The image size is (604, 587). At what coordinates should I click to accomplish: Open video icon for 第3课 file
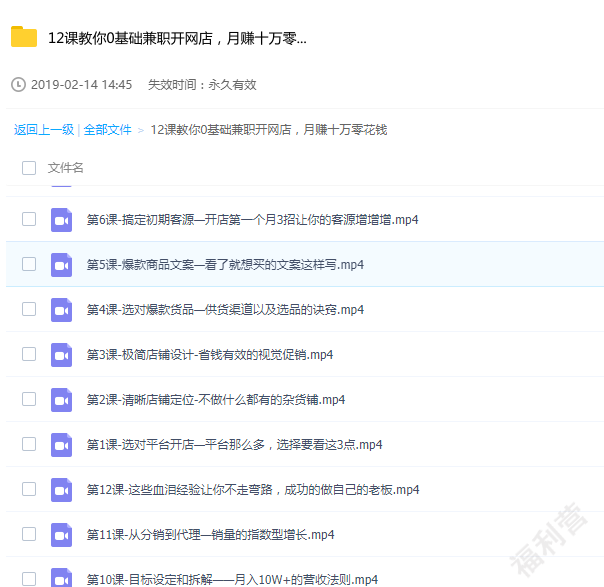(x=61, y=355)
